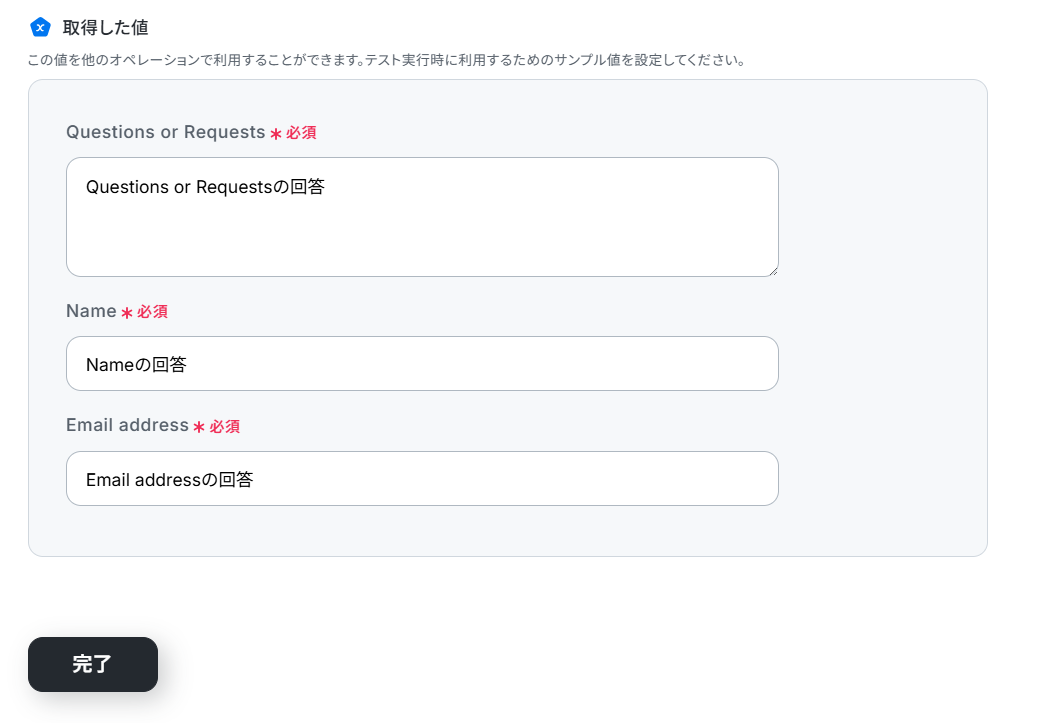The height and width of the screenshot is (723, 1053).
Task: Click the 取得した値 heading text
Action: click(x=105, y=28)
